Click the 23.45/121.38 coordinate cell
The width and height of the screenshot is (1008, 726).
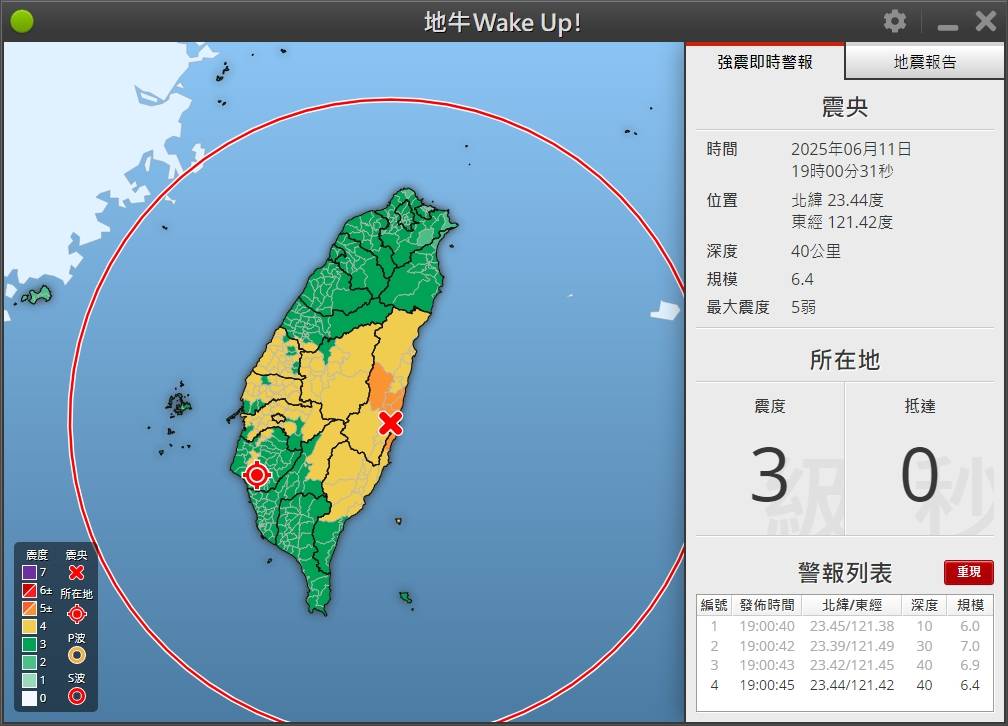pyautogui.click(x=852, y=626)
